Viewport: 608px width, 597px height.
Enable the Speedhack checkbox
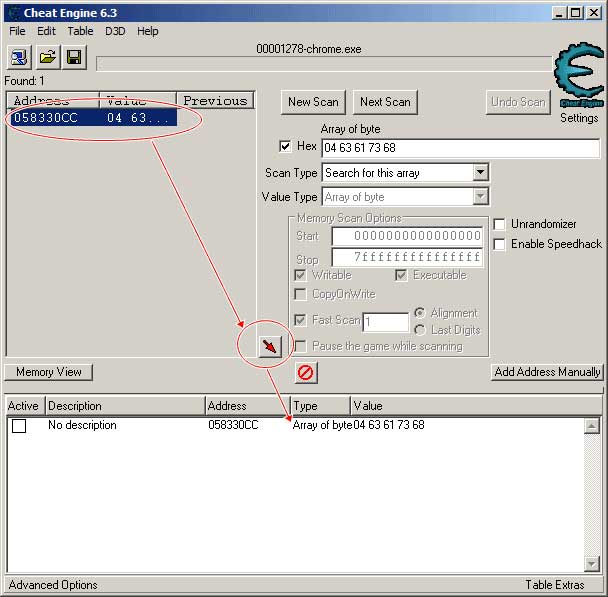pos(499,244)
